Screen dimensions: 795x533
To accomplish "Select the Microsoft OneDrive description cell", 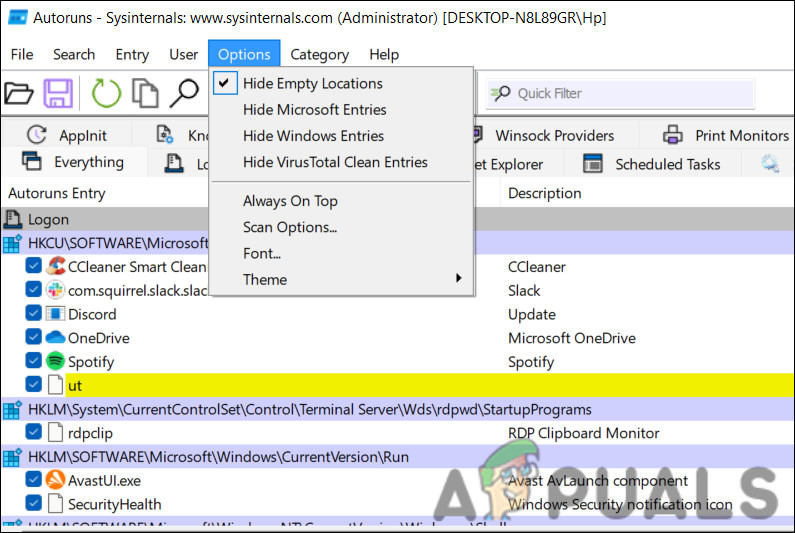I will point(571,338).
